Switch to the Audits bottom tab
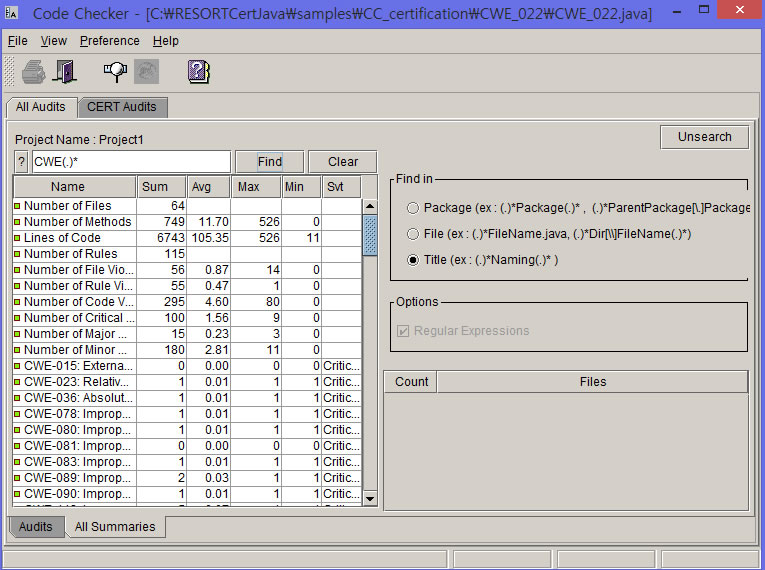The width and height of the screenshot is (765, 570). pyautogui.click(x=36, y=527)
